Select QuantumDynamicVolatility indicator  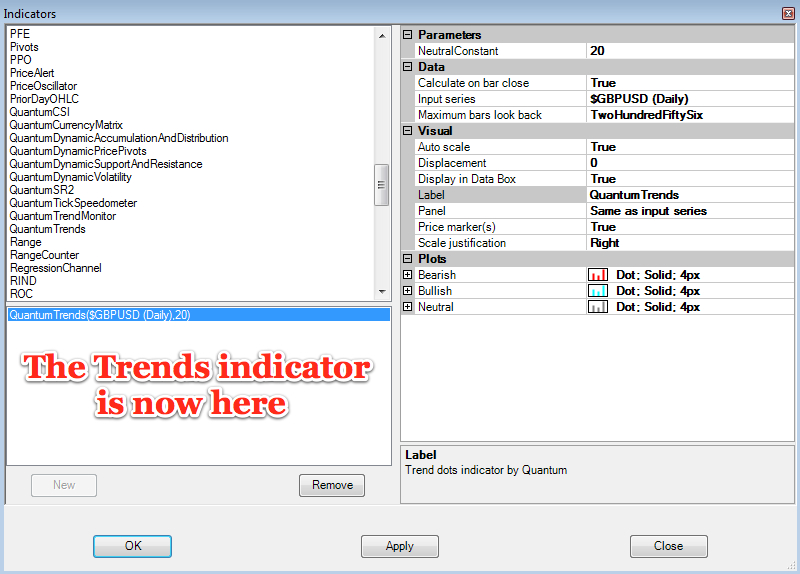pos(71,177)
